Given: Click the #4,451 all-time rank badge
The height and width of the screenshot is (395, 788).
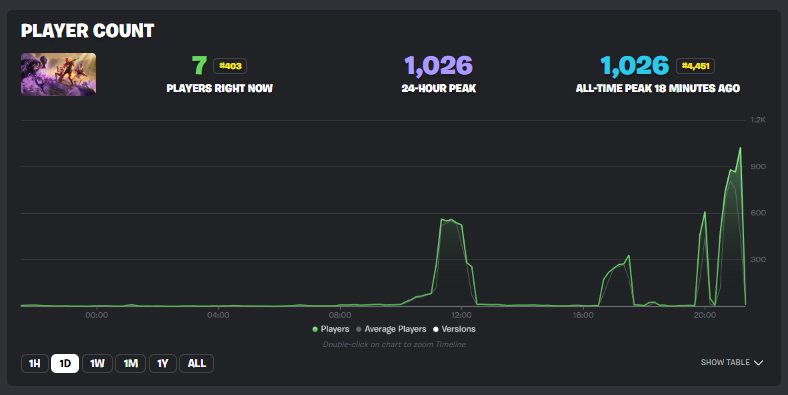Looking at the screenshot, I should pos(696,66).
